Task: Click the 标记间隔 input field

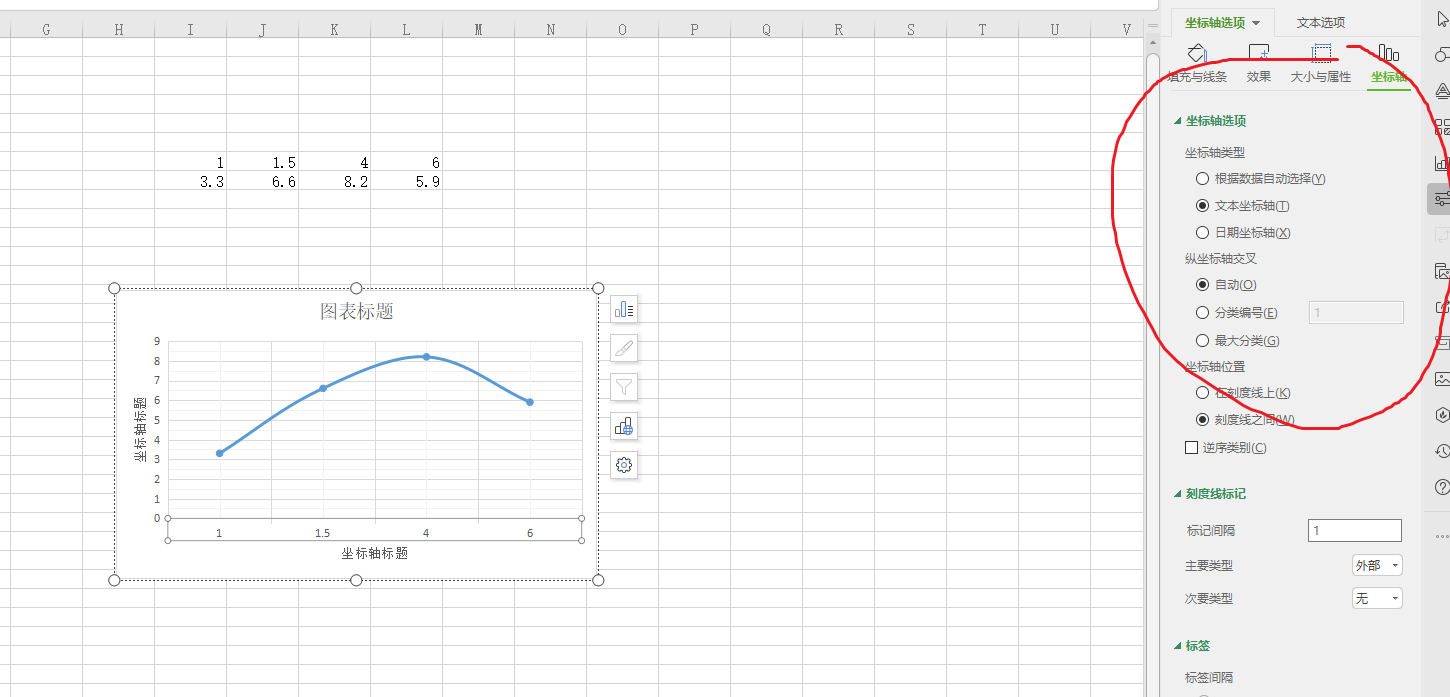Action: pos(1354,531)
